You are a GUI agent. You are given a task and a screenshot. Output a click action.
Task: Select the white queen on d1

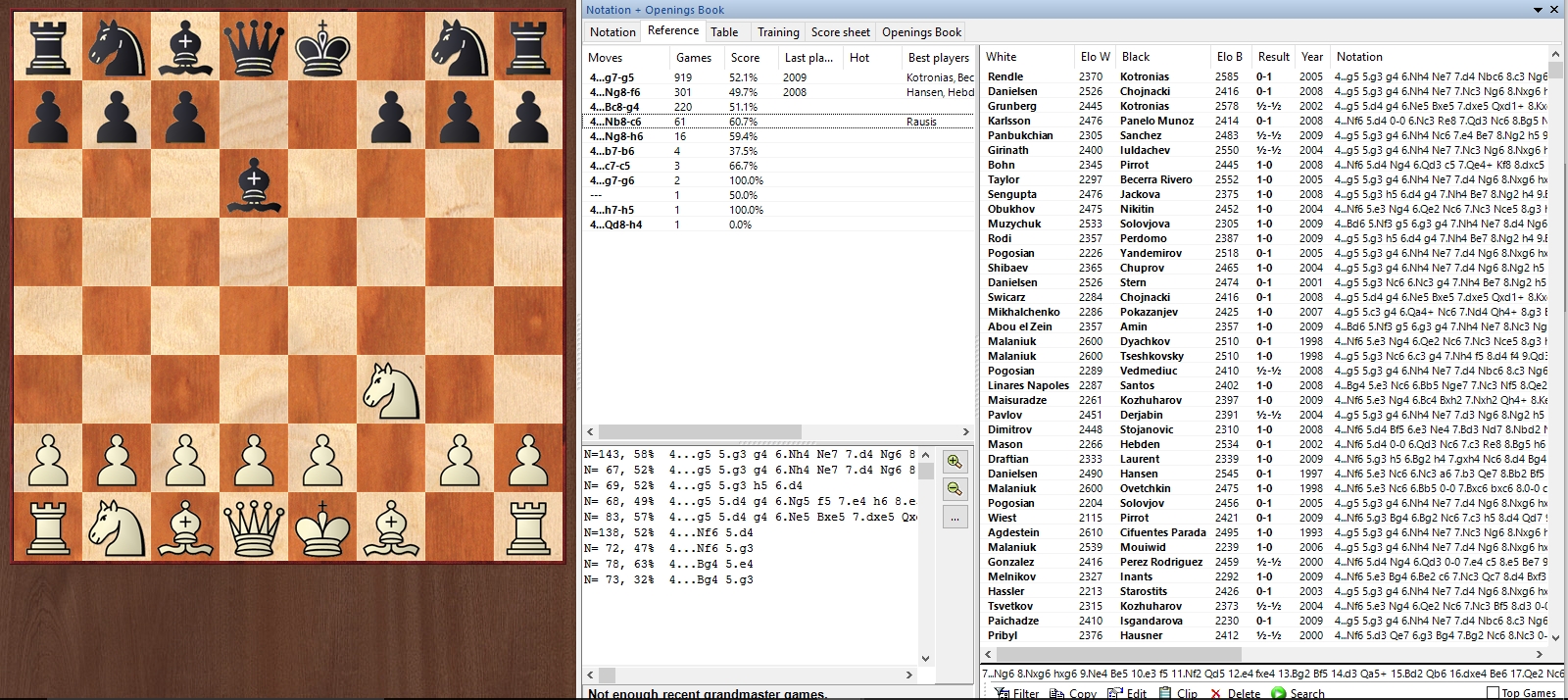click(x=254, y=526)
